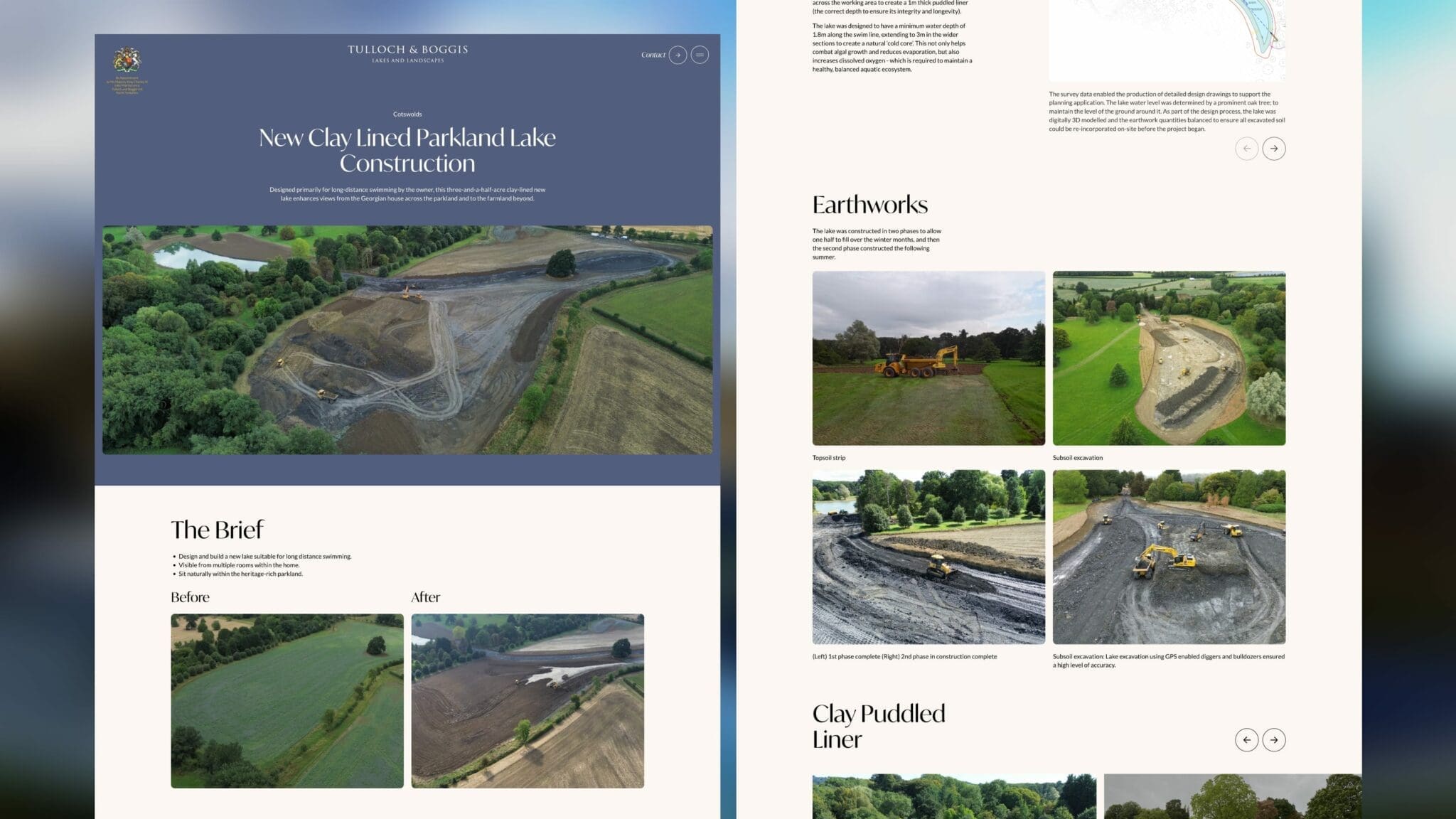Click the next-arrow icon below the survey drawing
Image resolution: width=1456 pixels, height=819 pixels.
click(x=1274, y=148)
